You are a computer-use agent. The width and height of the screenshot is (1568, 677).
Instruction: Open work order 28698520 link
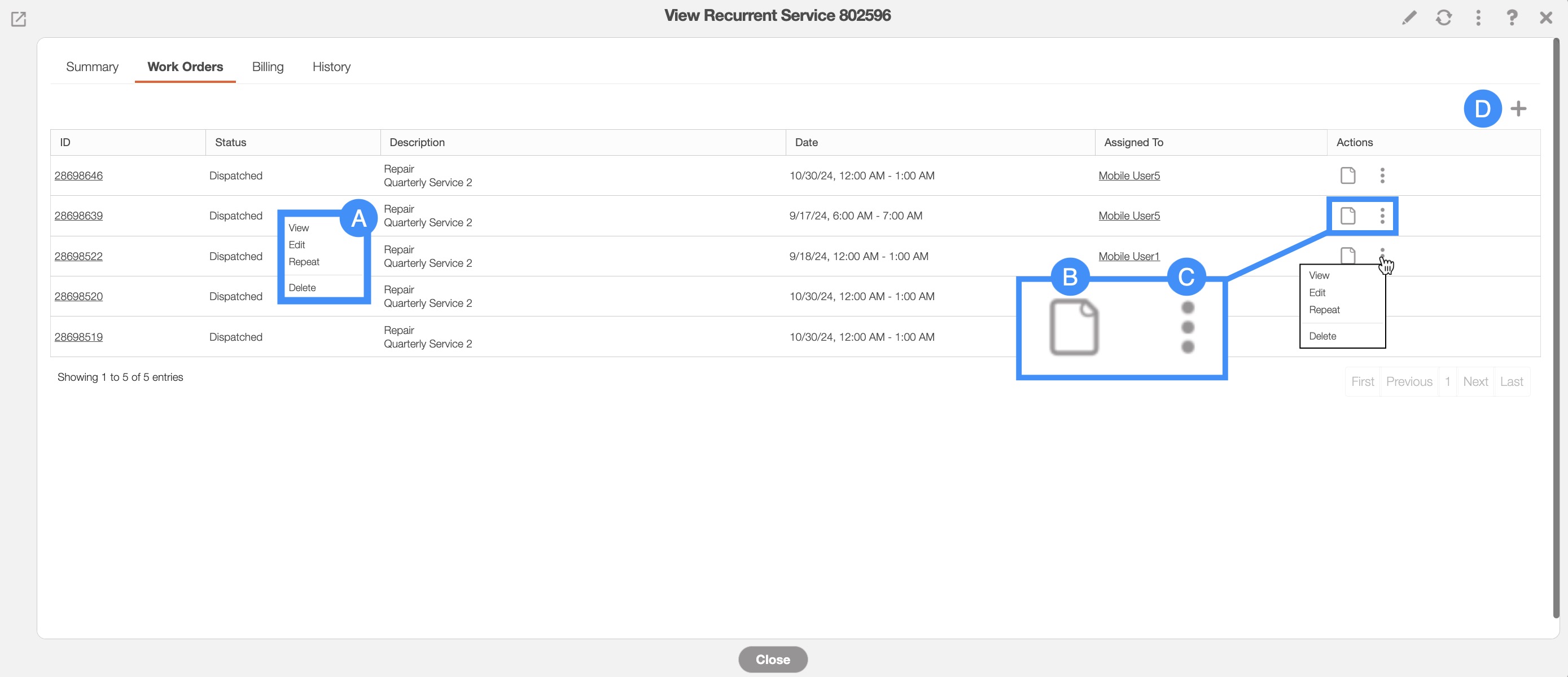[78, 296]
